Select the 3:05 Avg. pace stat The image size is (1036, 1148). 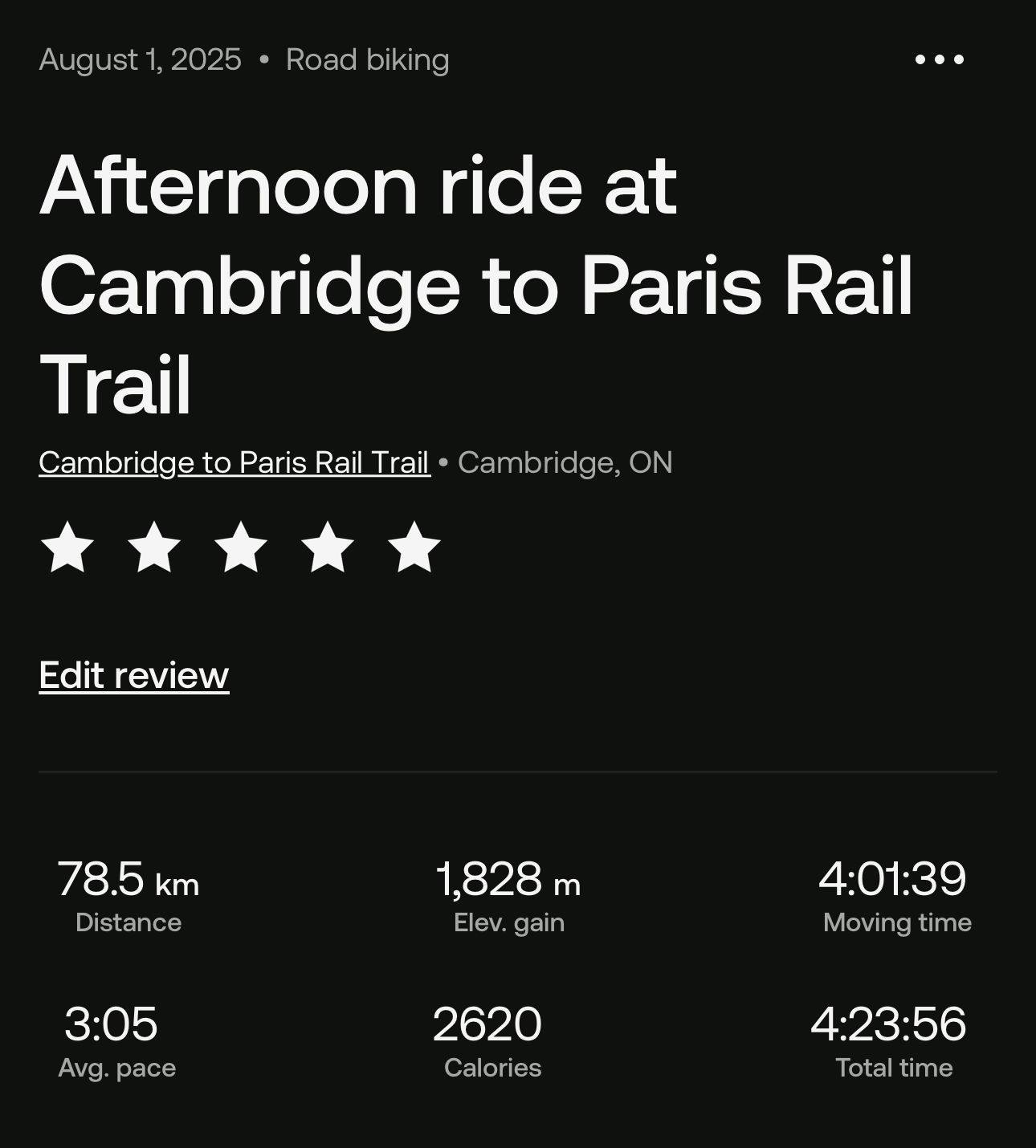(x=116, y=1041)
